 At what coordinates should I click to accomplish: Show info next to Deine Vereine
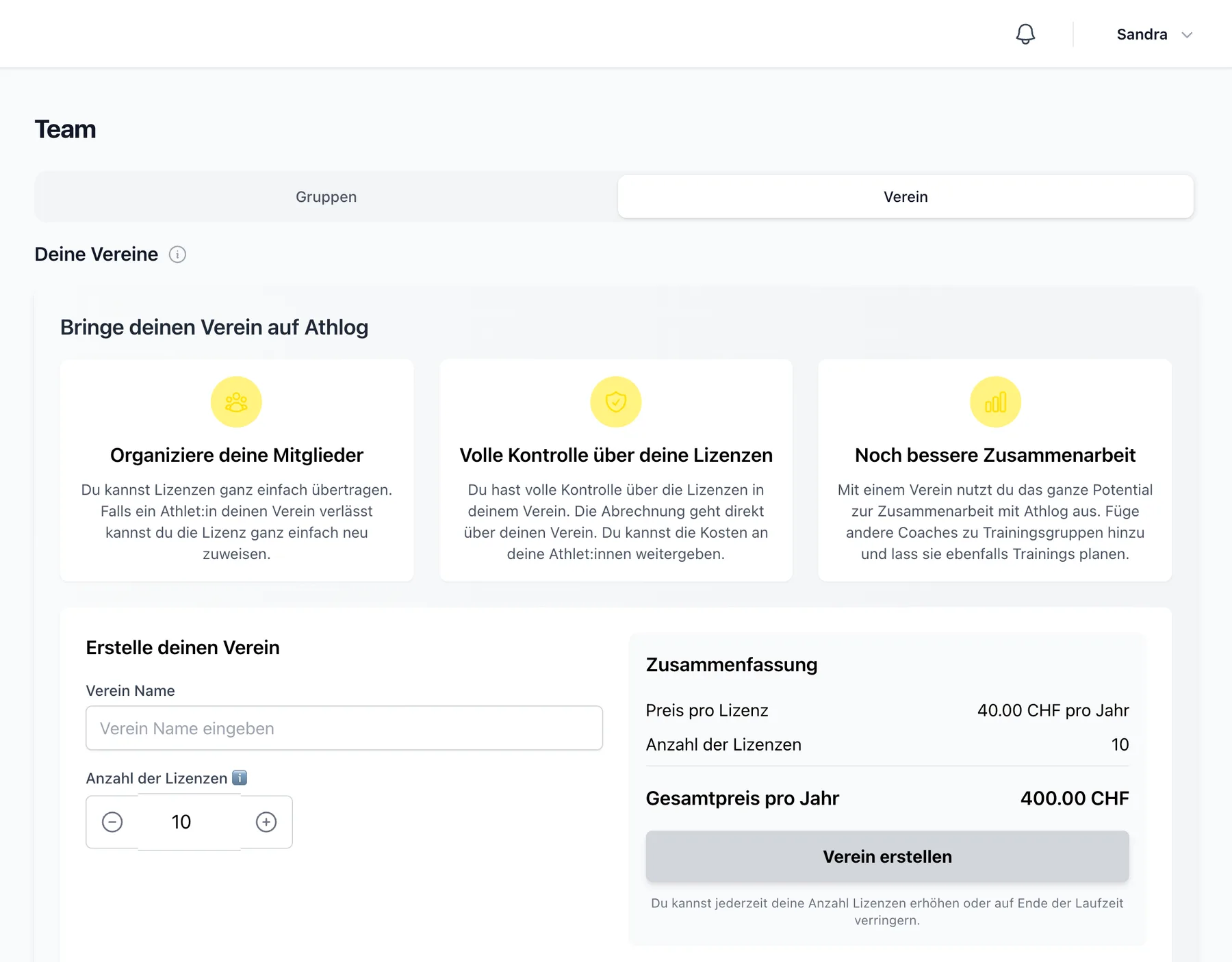[x=177, y=255]
